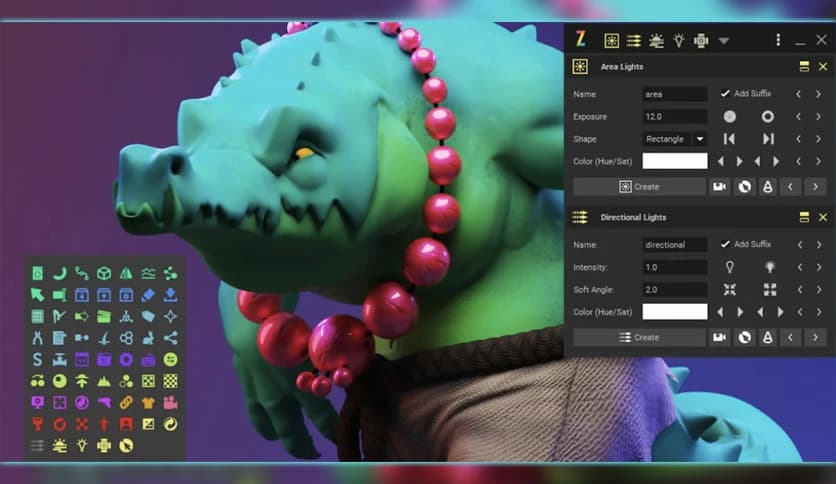Click the camera icon next to Directional Lights Create
Screen dimensions: 836x484
tap(720, 337)
